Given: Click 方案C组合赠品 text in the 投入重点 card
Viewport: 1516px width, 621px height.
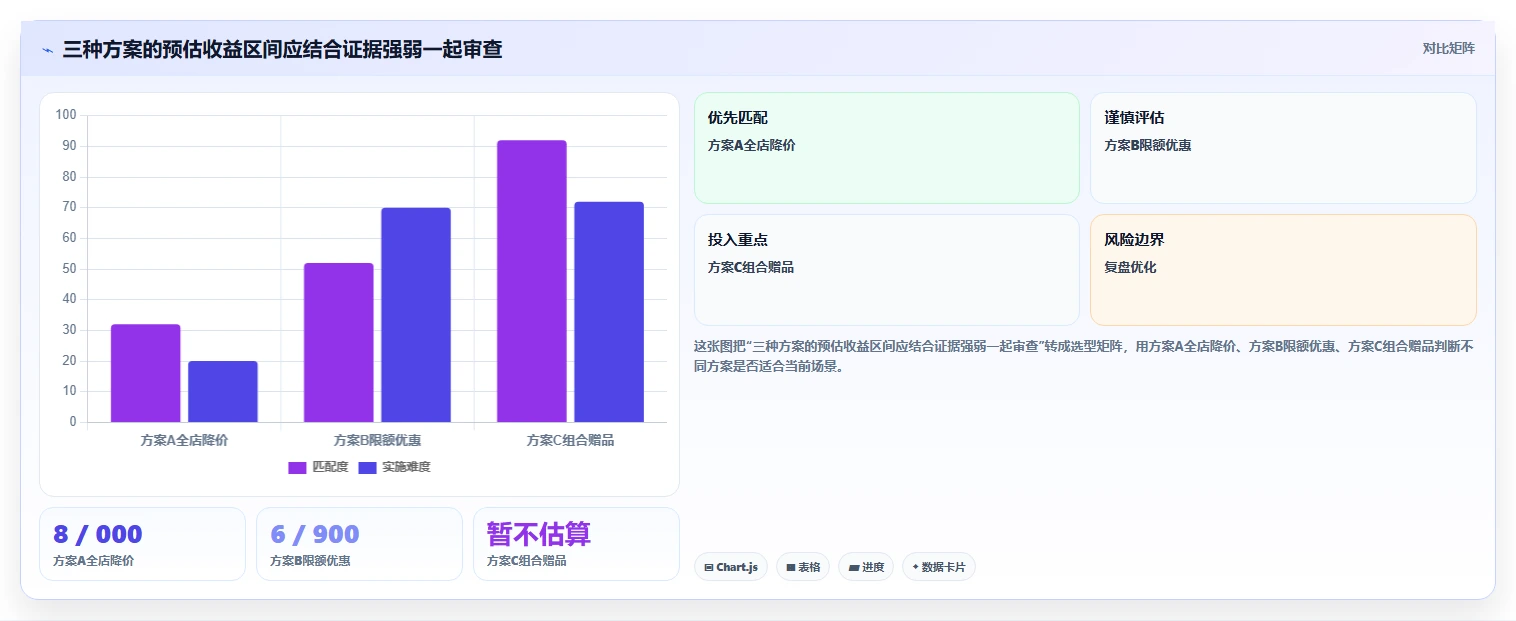Looking at the screenshot, I should click(x=751, y=267).
